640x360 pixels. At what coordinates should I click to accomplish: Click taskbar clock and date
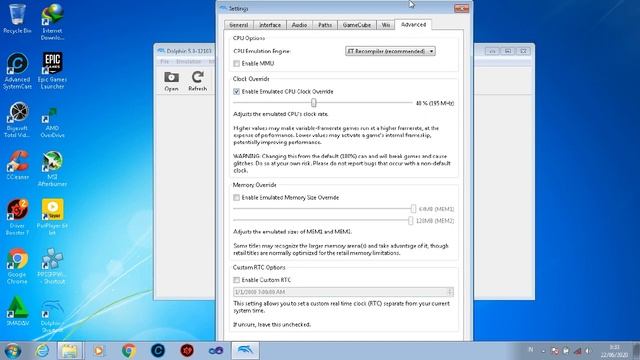613,351
